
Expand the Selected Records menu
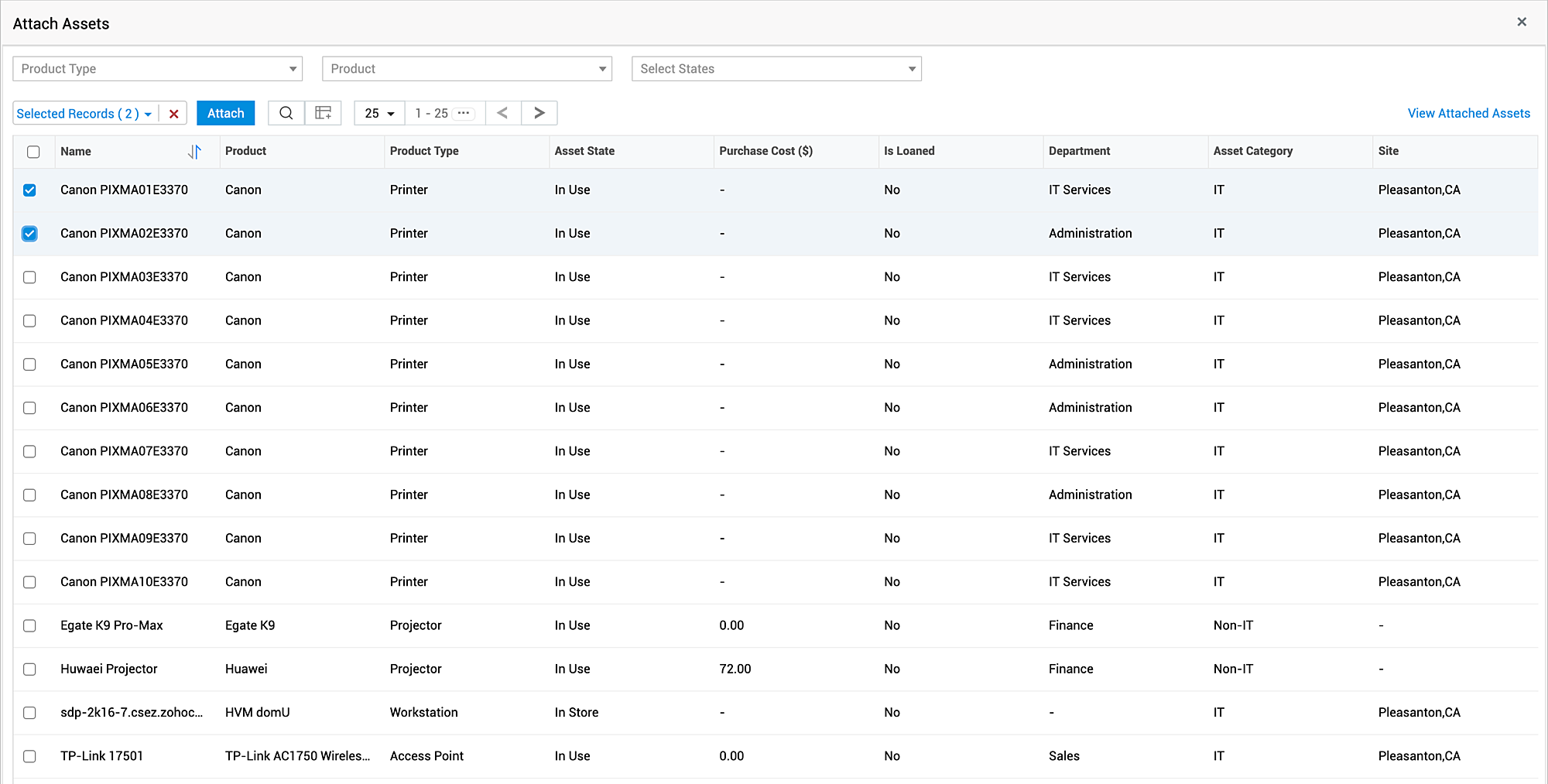tap(84, 114)
